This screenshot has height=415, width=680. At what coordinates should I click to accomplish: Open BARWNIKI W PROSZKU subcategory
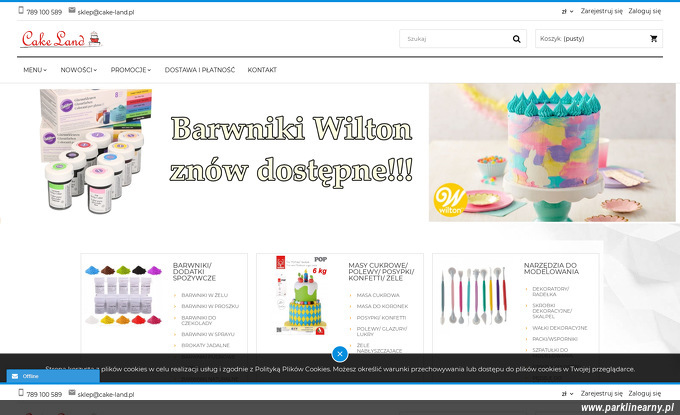tap(210, 307)
